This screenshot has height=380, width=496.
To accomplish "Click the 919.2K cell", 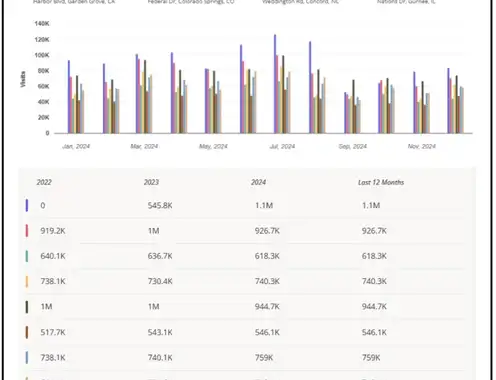I will coord(53,231).
